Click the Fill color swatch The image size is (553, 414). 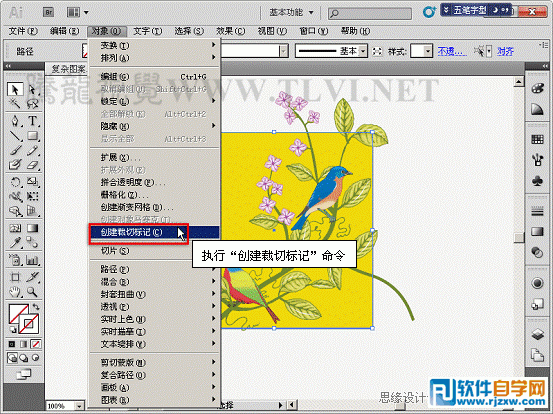tap(18, 314)
